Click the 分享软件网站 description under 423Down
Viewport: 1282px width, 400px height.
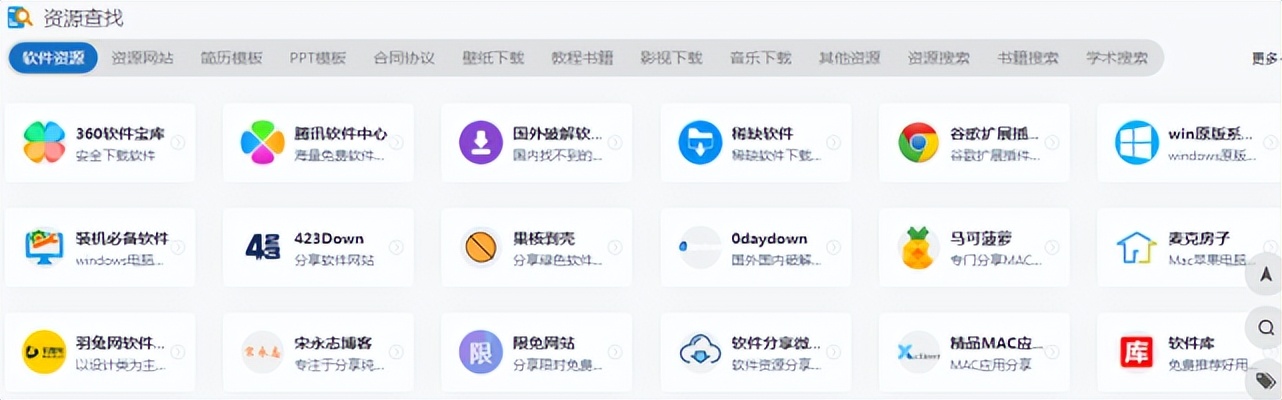[x=334, y=261]
